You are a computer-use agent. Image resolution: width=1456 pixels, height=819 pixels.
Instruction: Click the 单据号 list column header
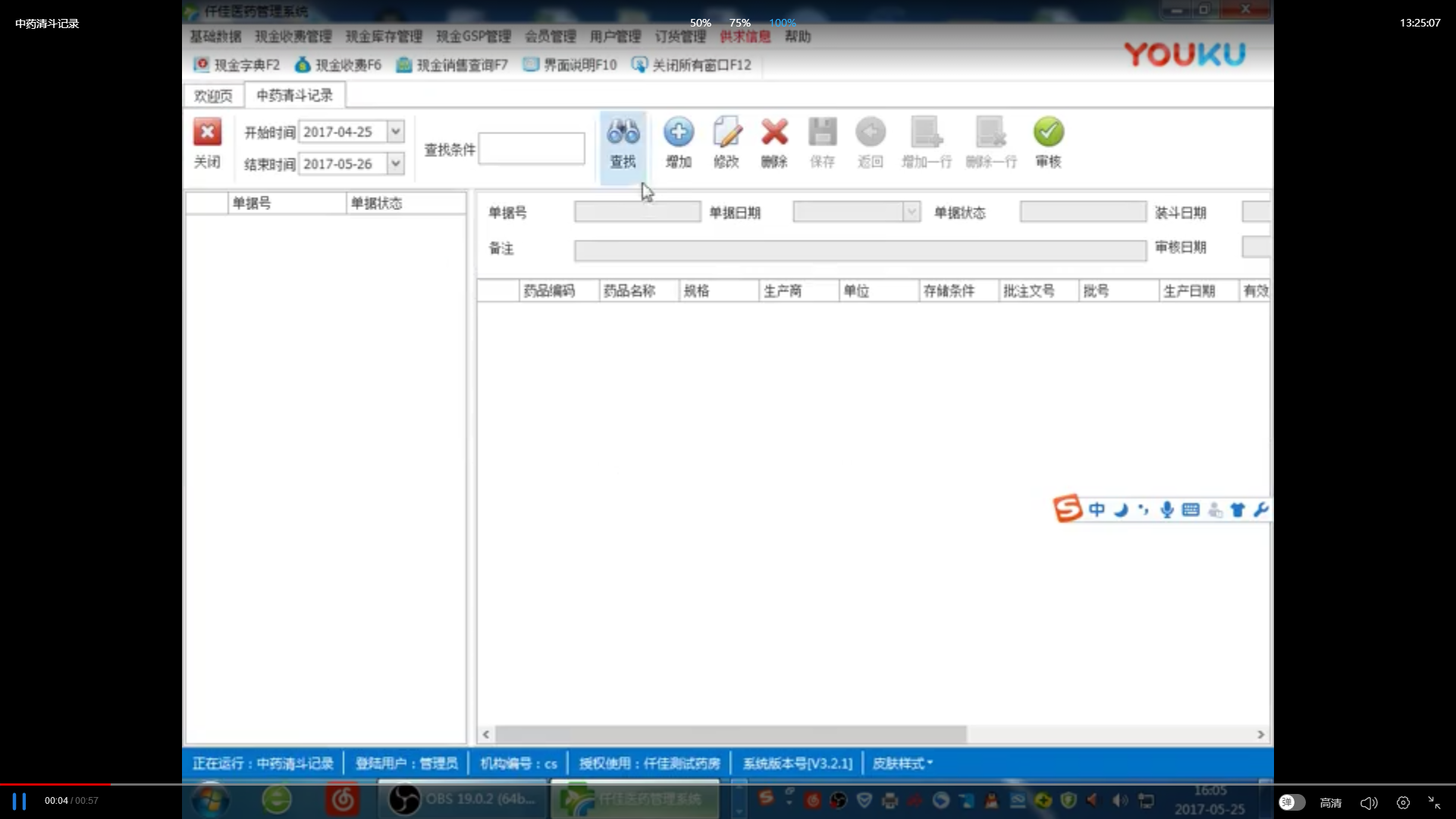(x=287, y=203)
